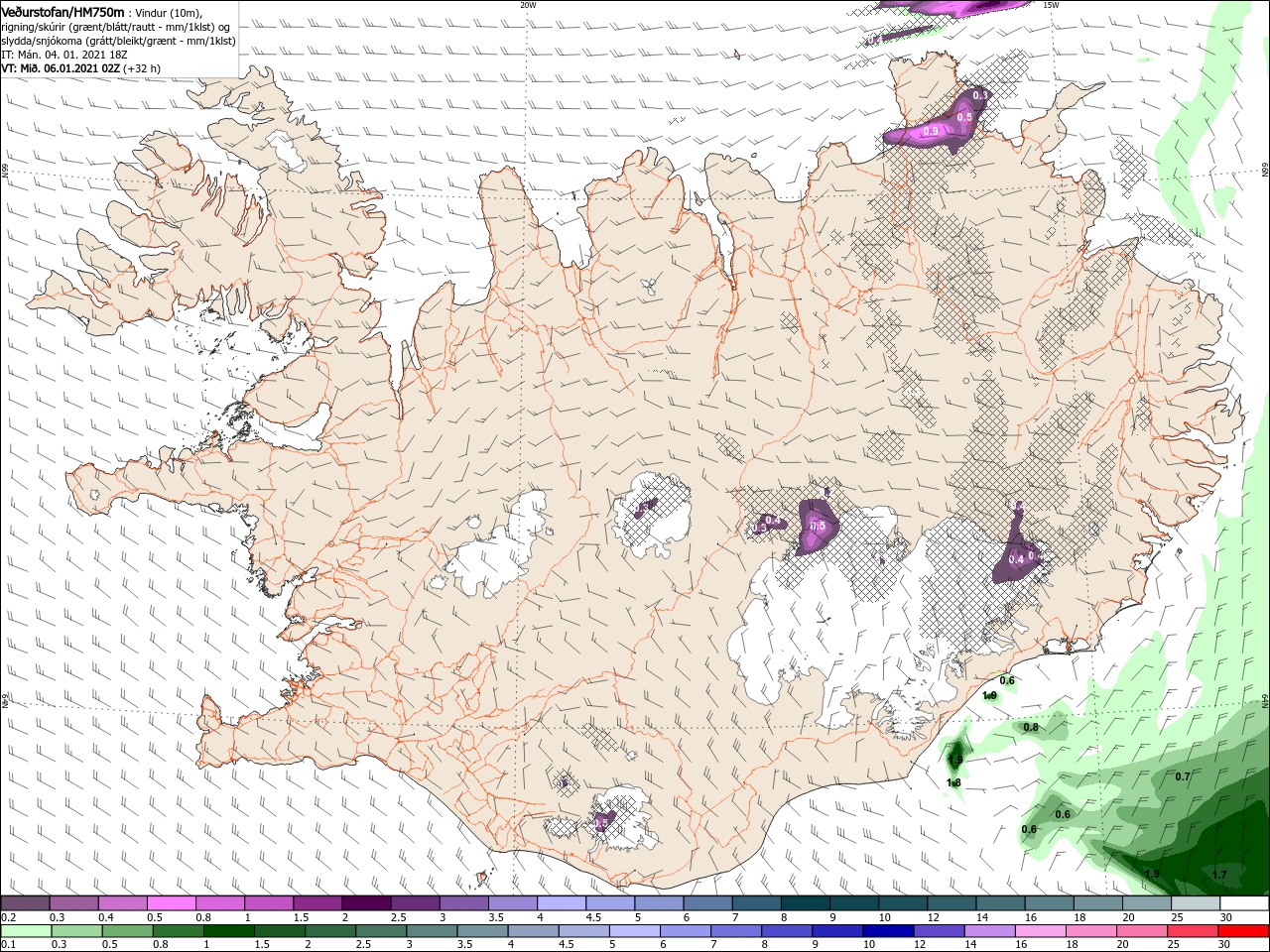Click the 1.5 snow value on the southern glacier
This screenshot has width=1270, height=952.
coord(600,823)
